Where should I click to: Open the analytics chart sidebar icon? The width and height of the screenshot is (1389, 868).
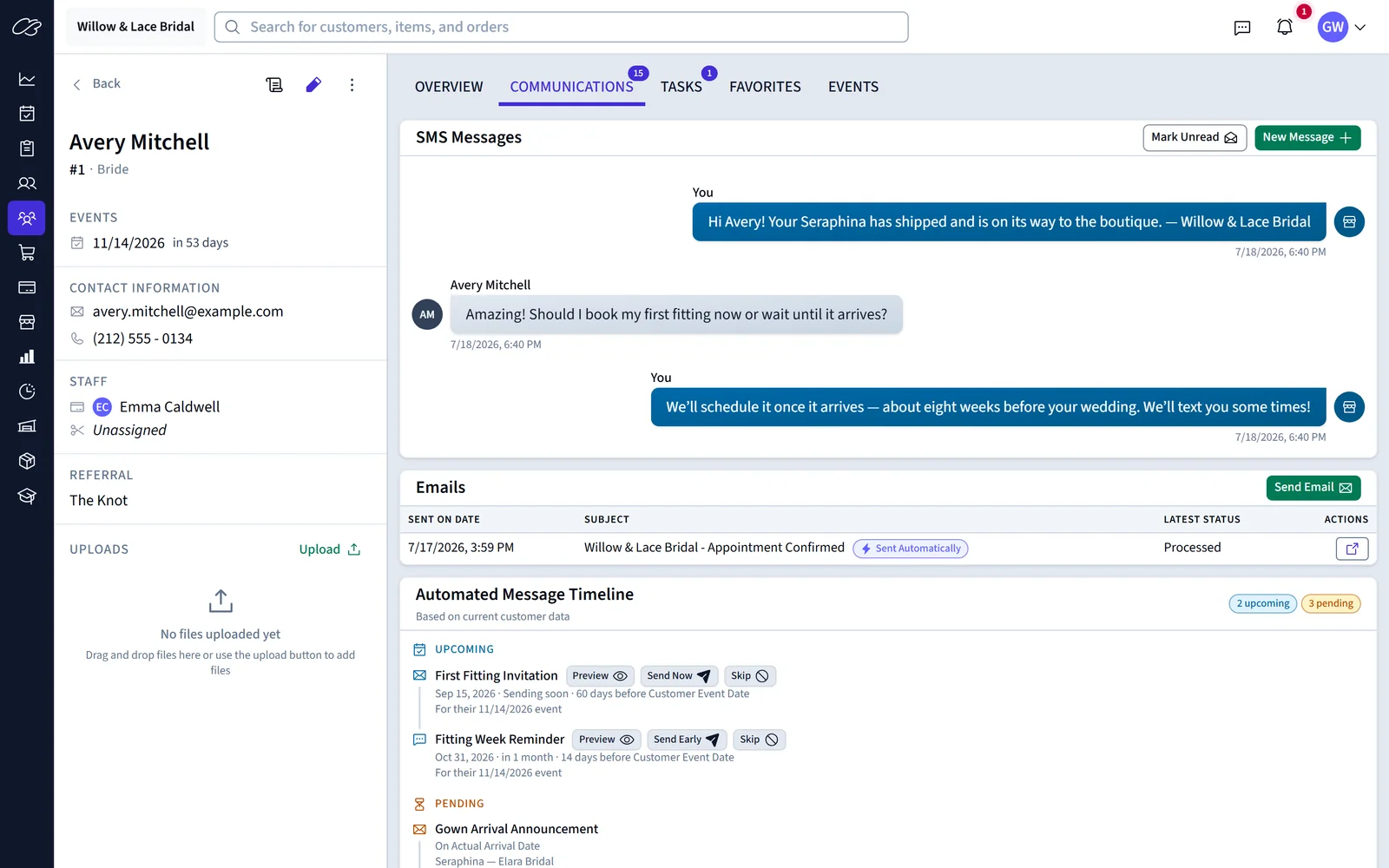click(x=27, y=79)
